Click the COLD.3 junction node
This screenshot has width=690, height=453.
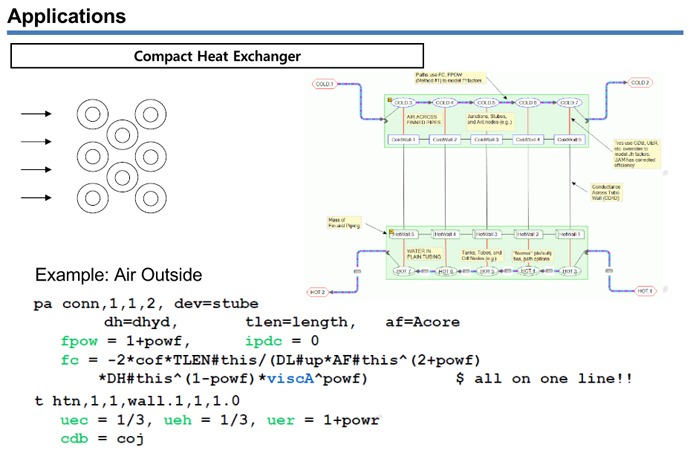point(403,103)
